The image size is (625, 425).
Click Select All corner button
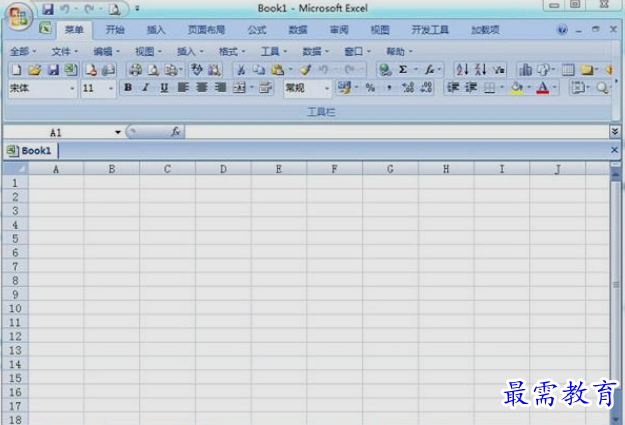pos(15,169)
